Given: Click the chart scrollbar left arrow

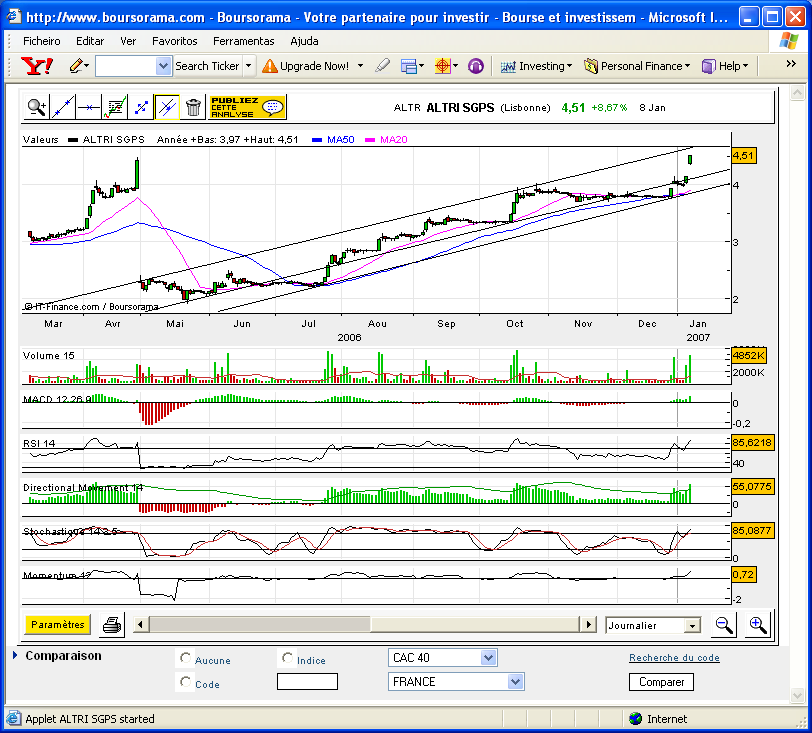Looking at the screenshot, I should [x=140, y=624].
